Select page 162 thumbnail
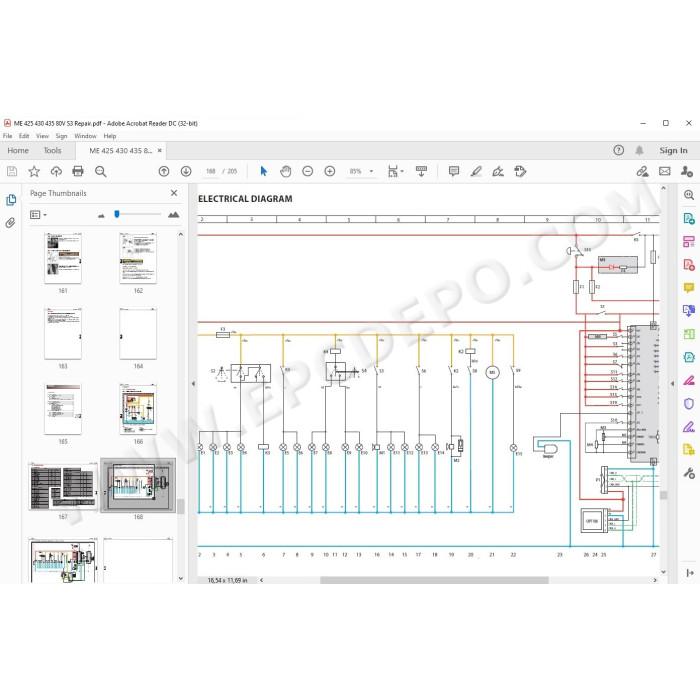This screenshot has height=700, width=700. [x=138, y=258]
